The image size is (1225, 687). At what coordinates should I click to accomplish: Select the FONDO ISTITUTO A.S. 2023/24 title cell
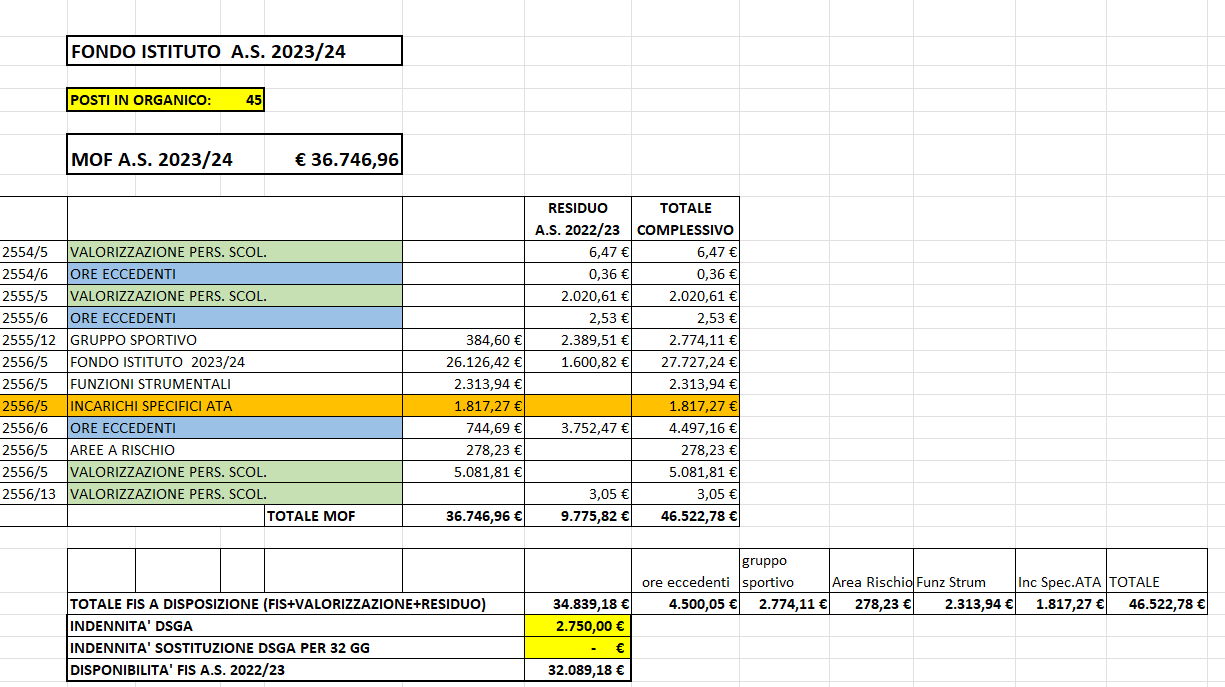tap(234, 51)
